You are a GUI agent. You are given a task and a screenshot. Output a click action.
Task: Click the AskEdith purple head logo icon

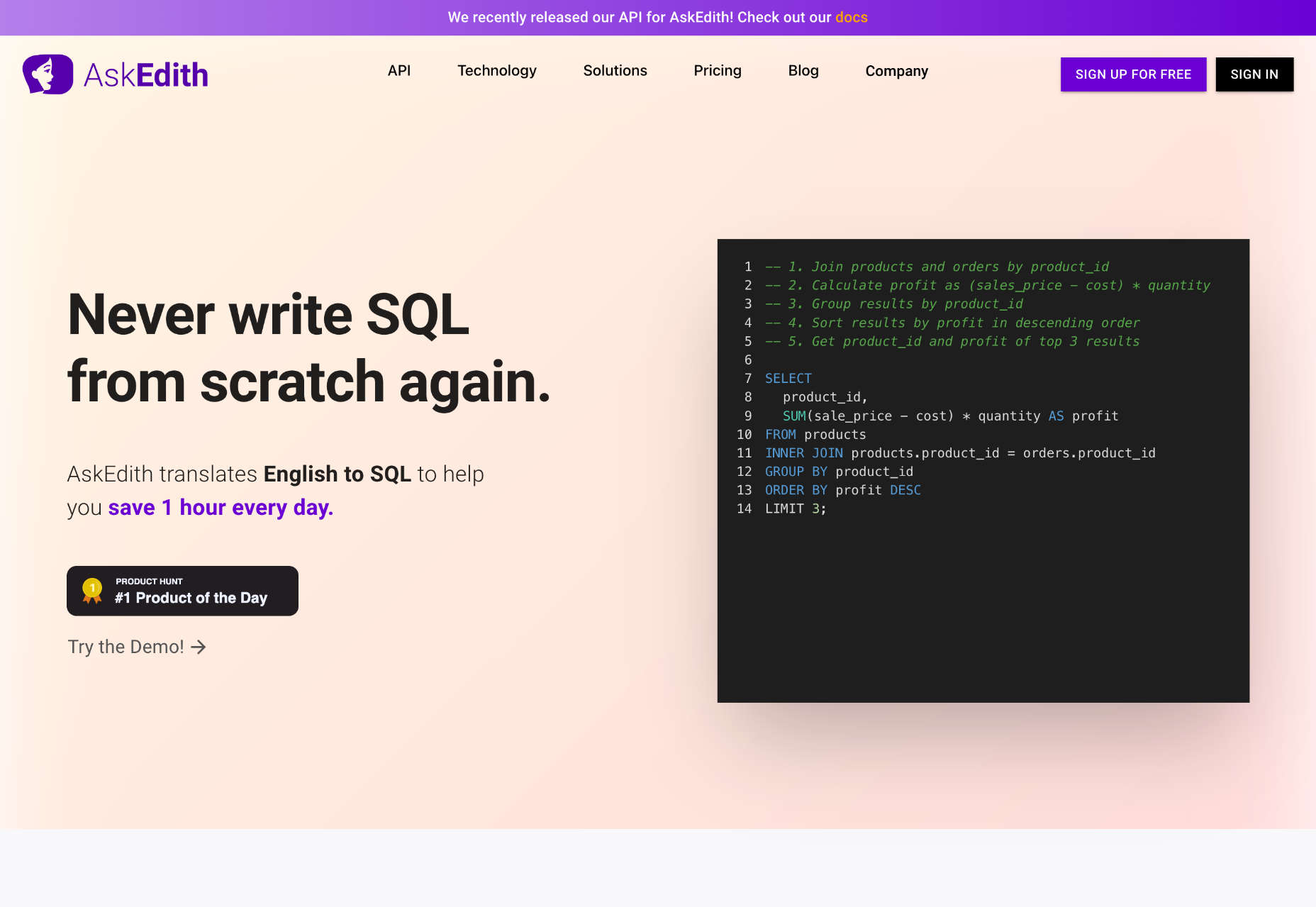[48, 74]
